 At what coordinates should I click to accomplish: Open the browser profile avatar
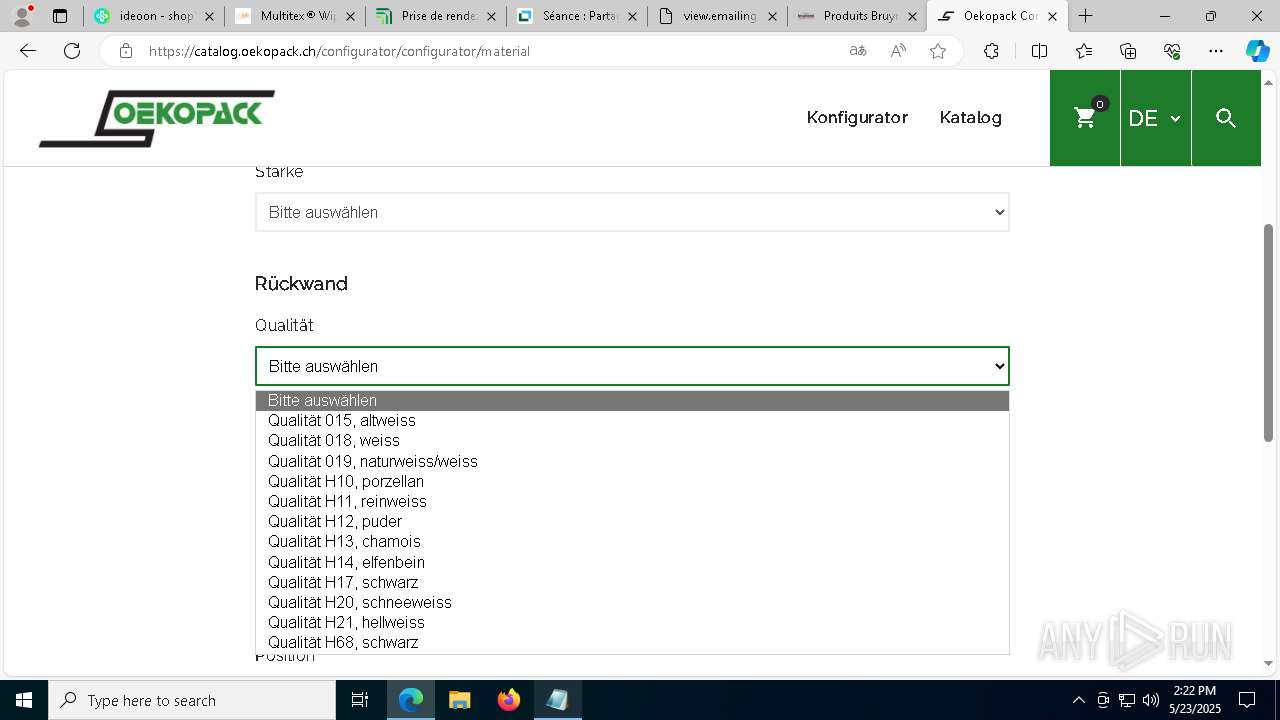coord(22,16)
